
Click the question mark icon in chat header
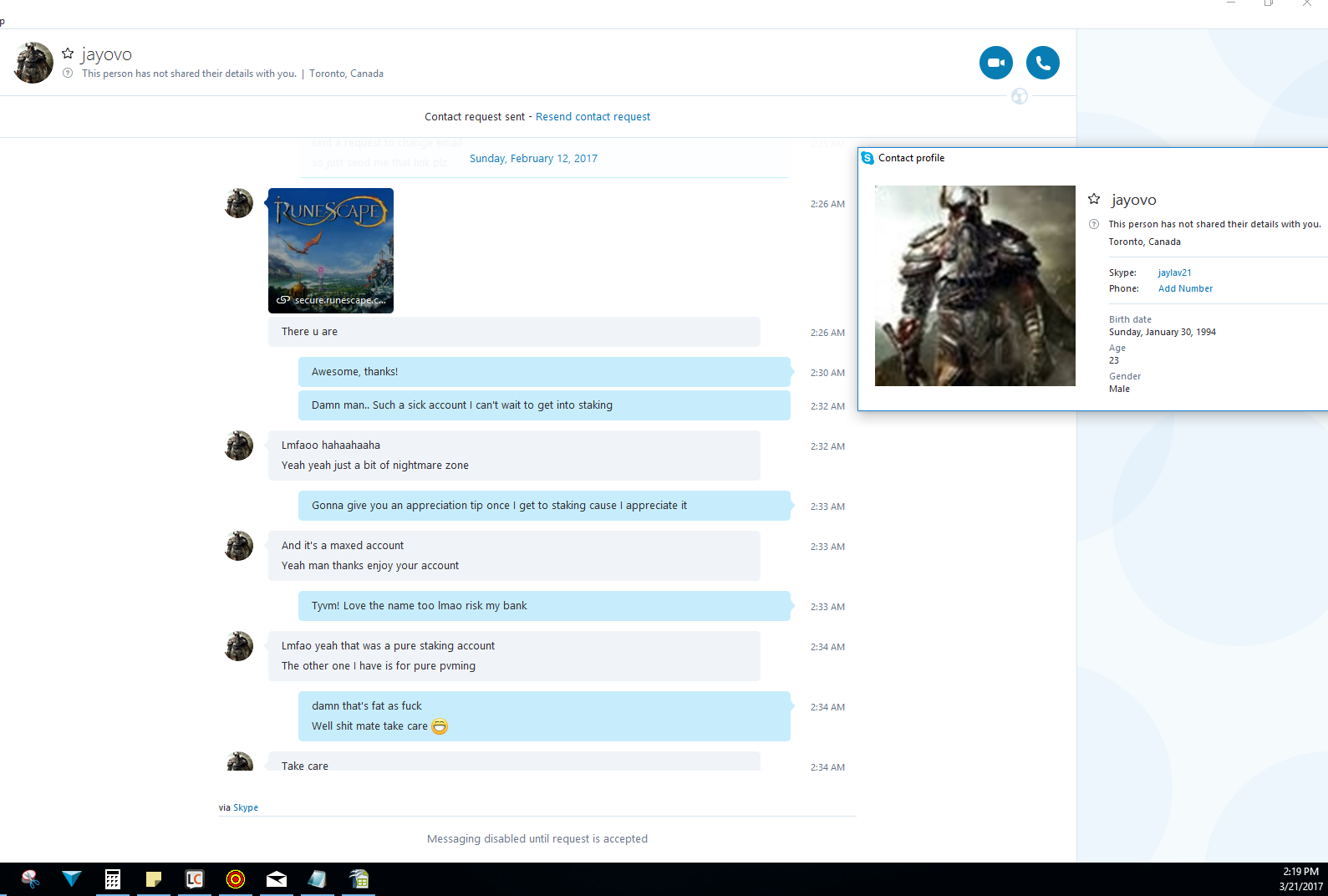click(68, 74)
